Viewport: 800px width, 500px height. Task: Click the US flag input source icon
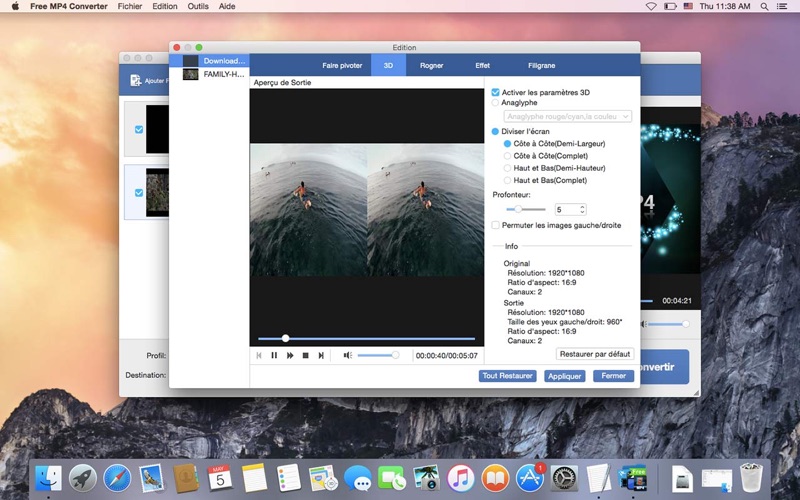[x=688, y=6]
